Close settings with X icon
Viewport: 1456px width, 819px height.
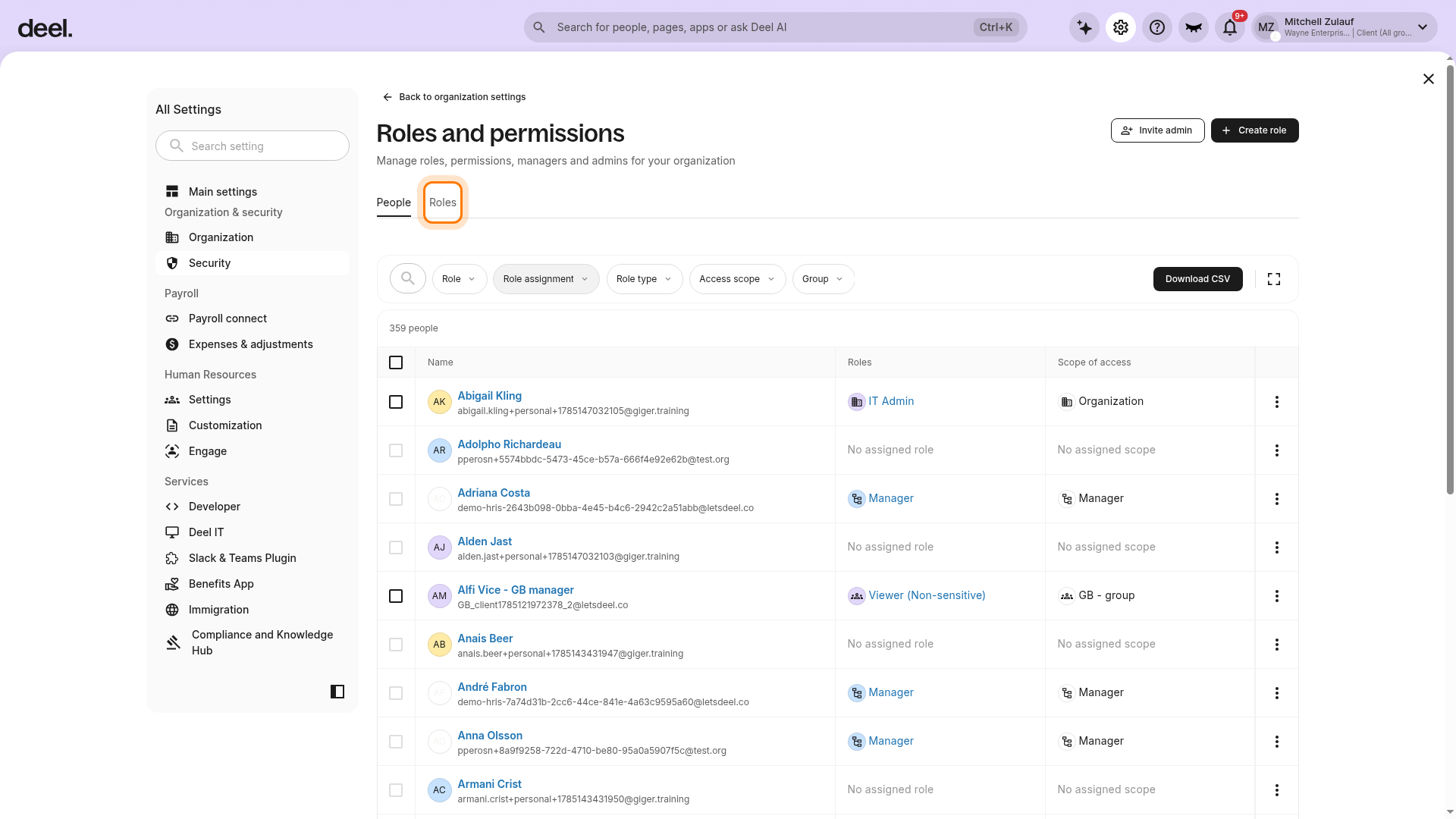point(1429,79)
